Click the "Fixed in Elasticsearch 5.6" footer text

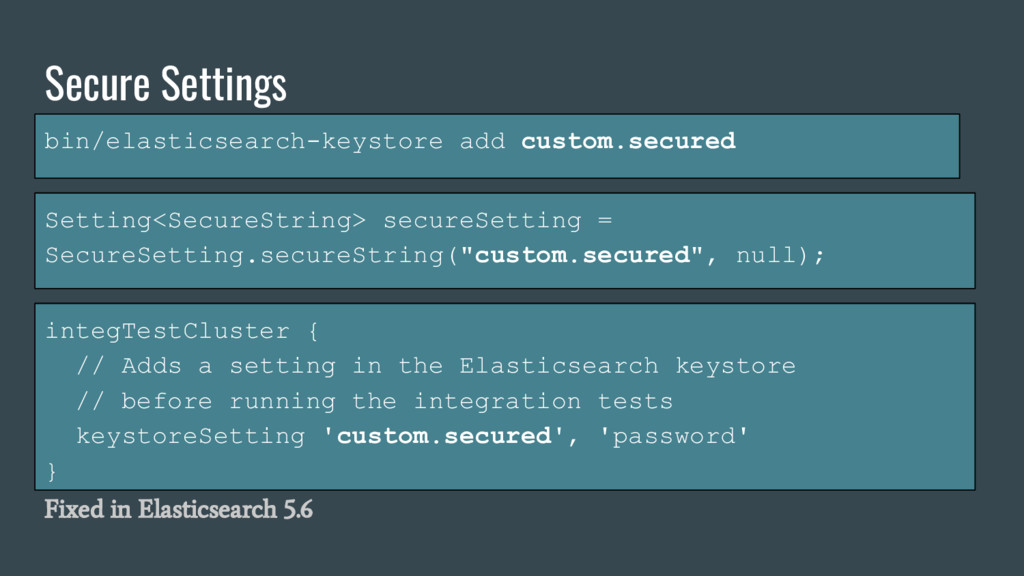179,509
